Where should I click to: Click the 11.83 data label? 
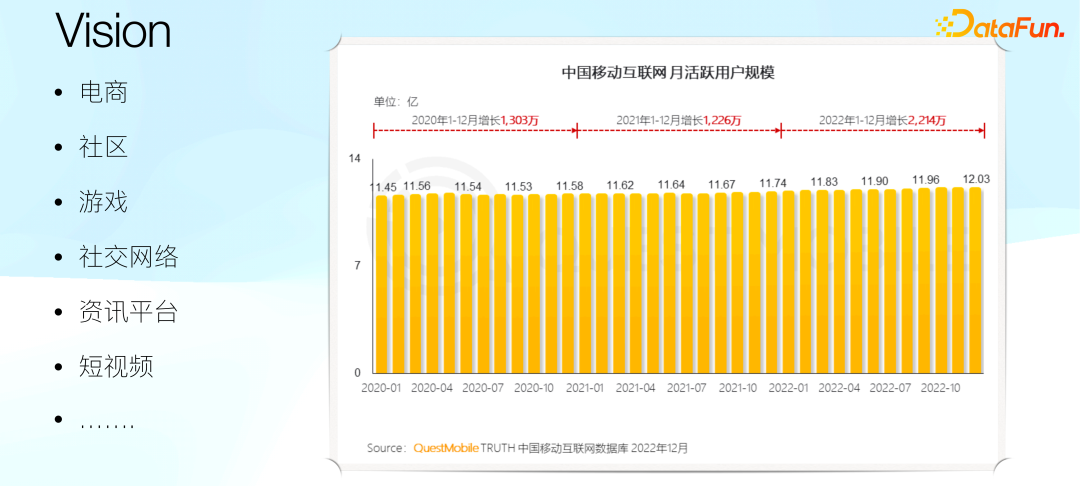824,182
